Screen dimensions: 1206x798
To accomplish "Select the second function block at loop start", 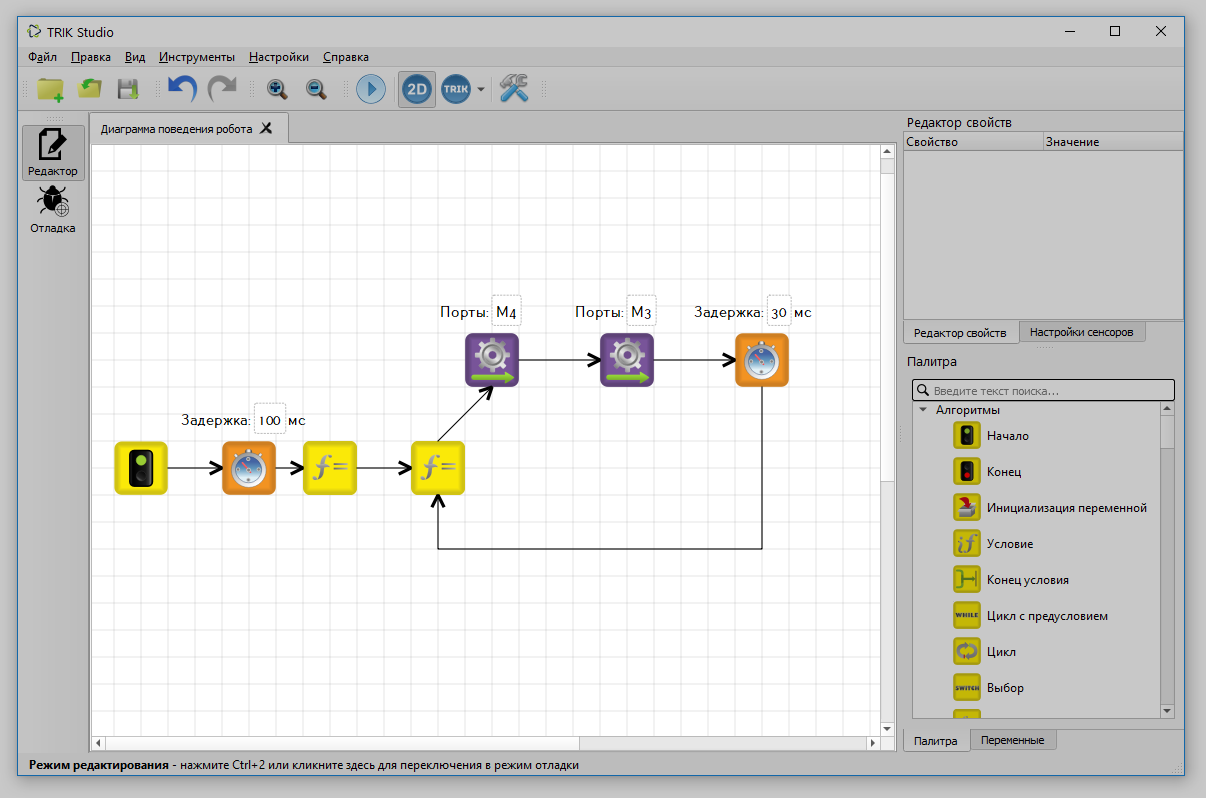I will (x=438, y=468).
